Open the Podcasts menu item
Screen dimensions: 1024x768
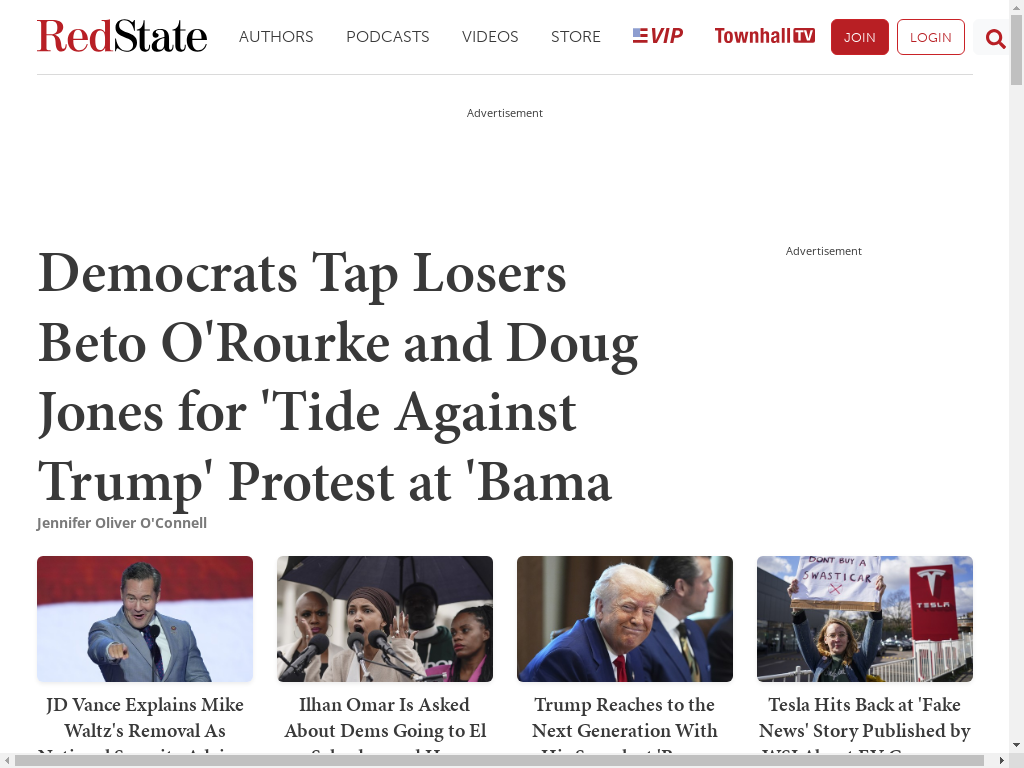coord(388,37)
